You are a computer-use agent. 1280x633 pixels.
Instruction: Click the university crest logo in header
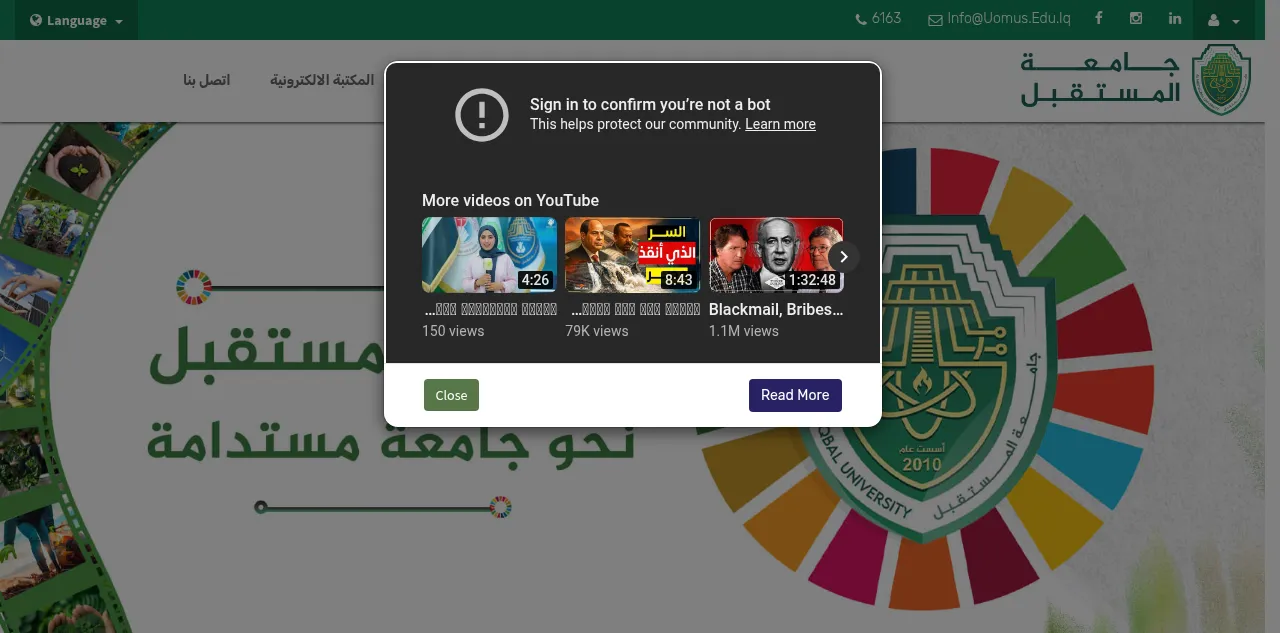[x=1221, y=79]
